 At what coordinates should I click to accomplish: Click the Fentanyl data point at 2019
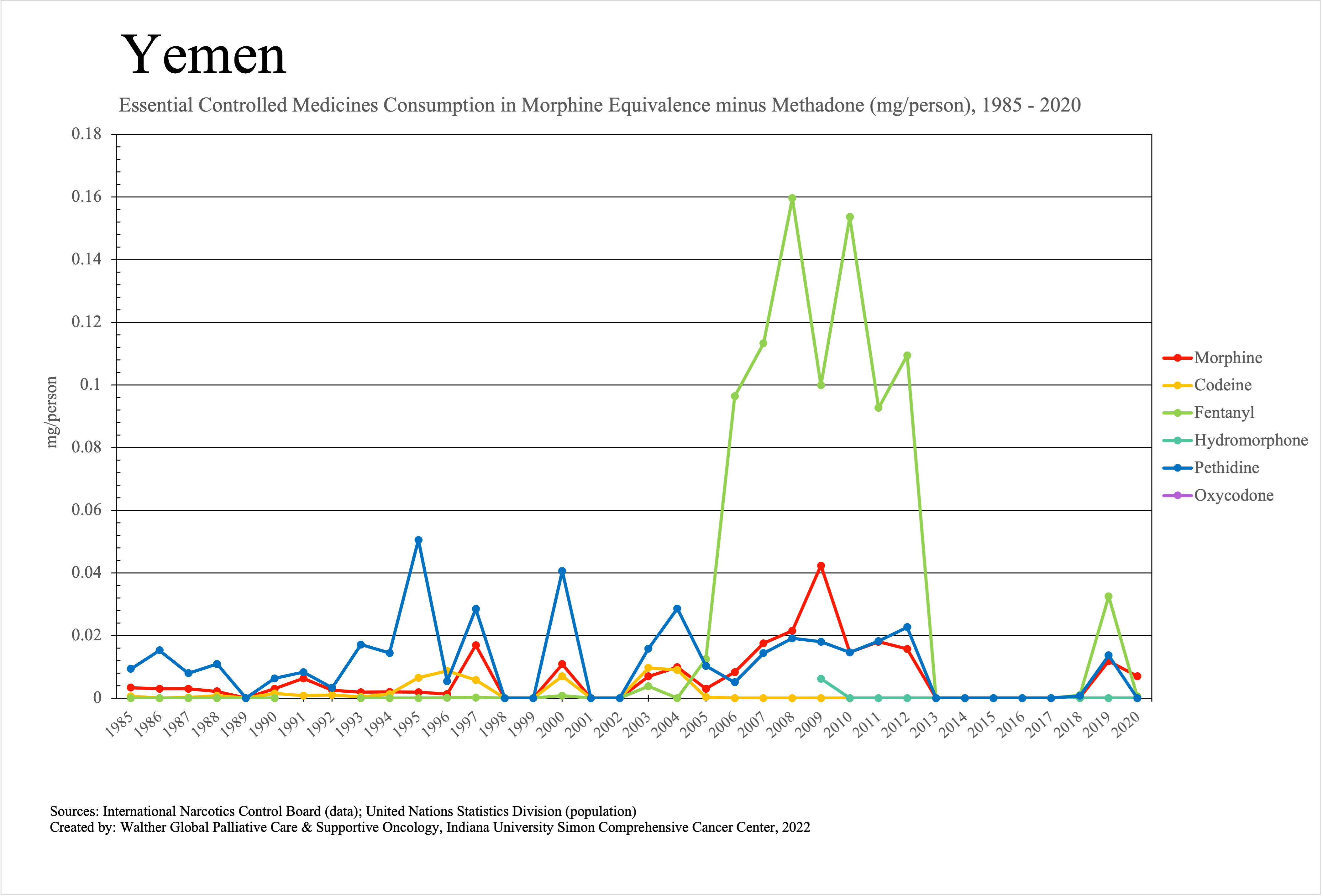click(1108, 597)
